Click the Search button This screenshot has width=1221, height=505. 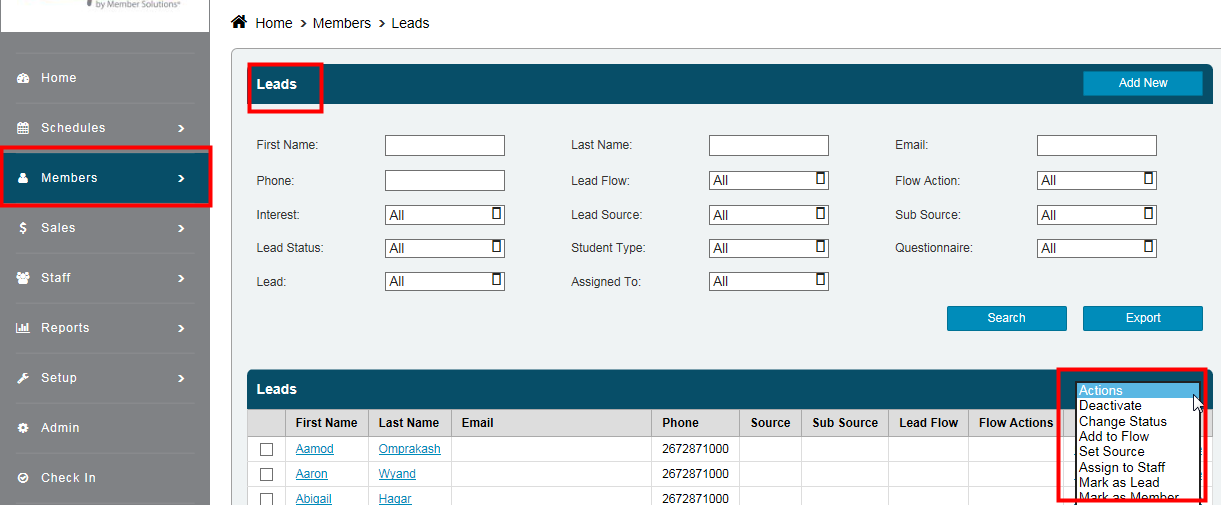1006,318
